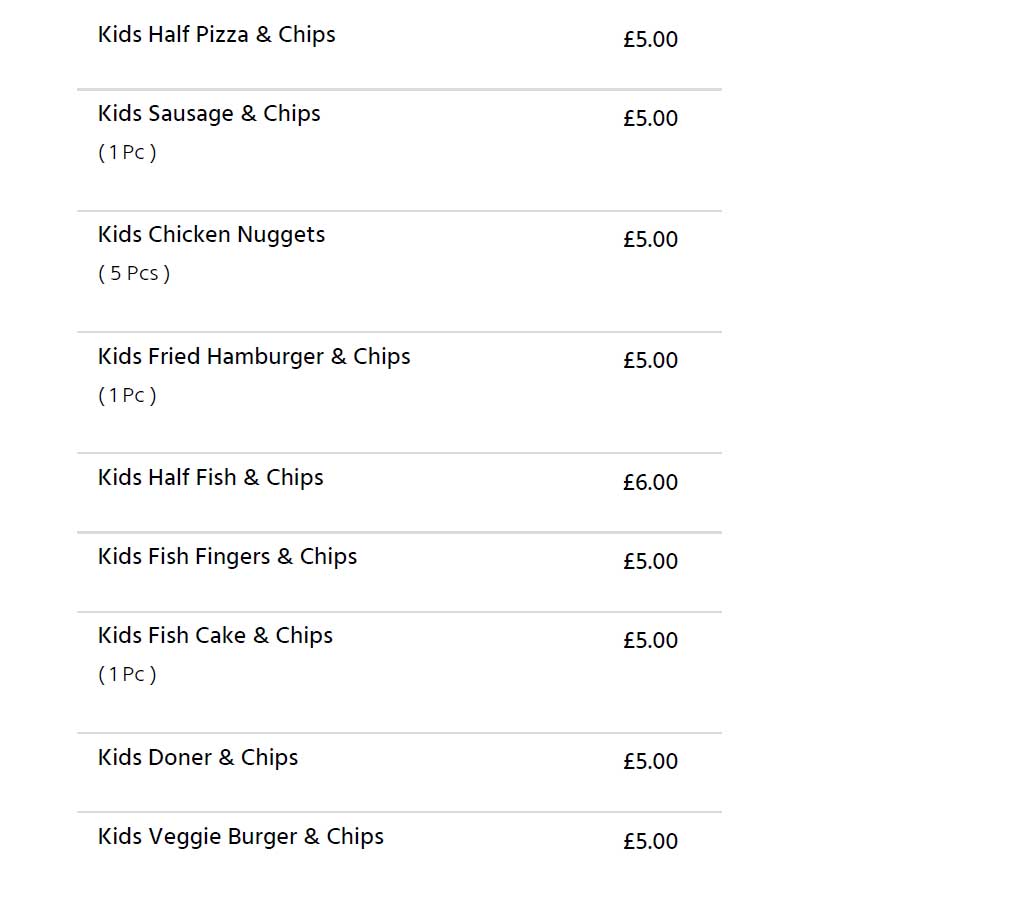Select Kids Fried Hamburger & Chips
1009x900 pixels.
pos(254,356)
